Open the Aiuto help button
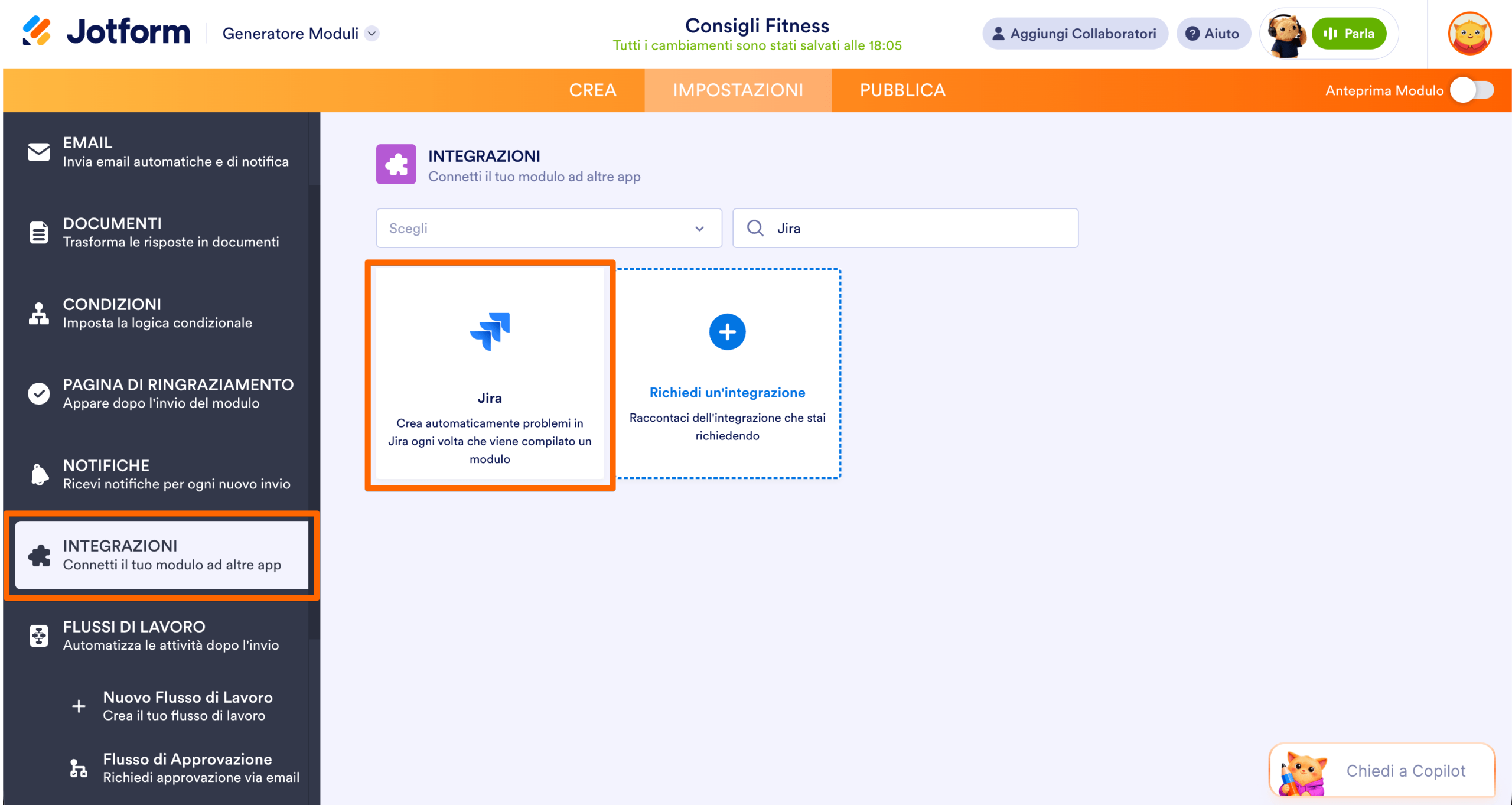This screenshot has width=1512, height=805. 1213,34
